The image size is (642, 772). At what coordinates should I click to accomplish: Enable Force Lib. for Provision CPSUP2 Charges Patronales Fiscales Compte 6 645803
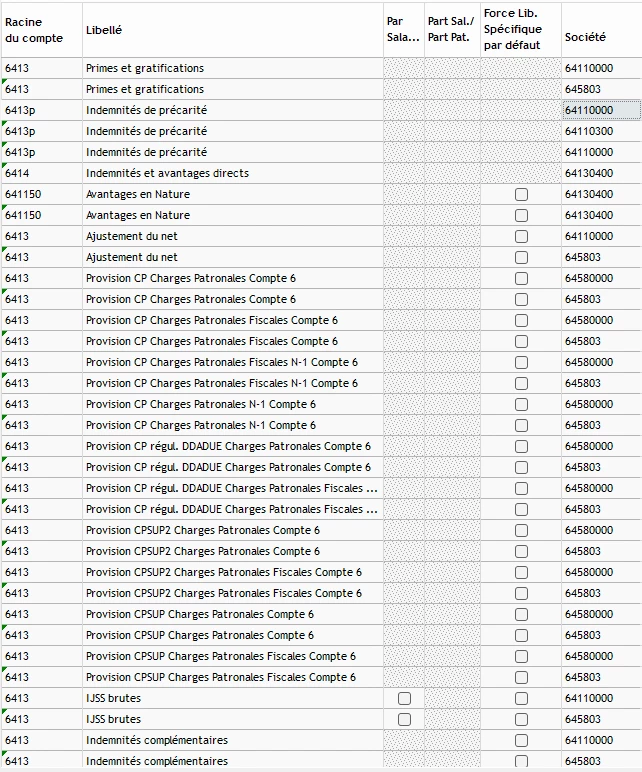point(521,593)
